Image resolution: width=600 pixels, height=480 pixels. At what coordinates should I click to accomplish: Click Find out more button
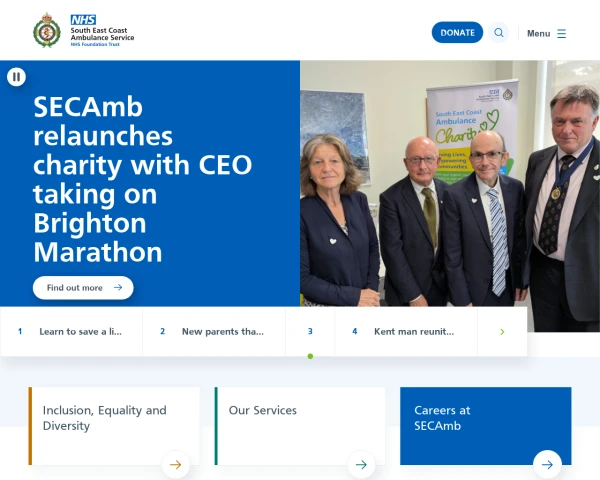[83, 287]
